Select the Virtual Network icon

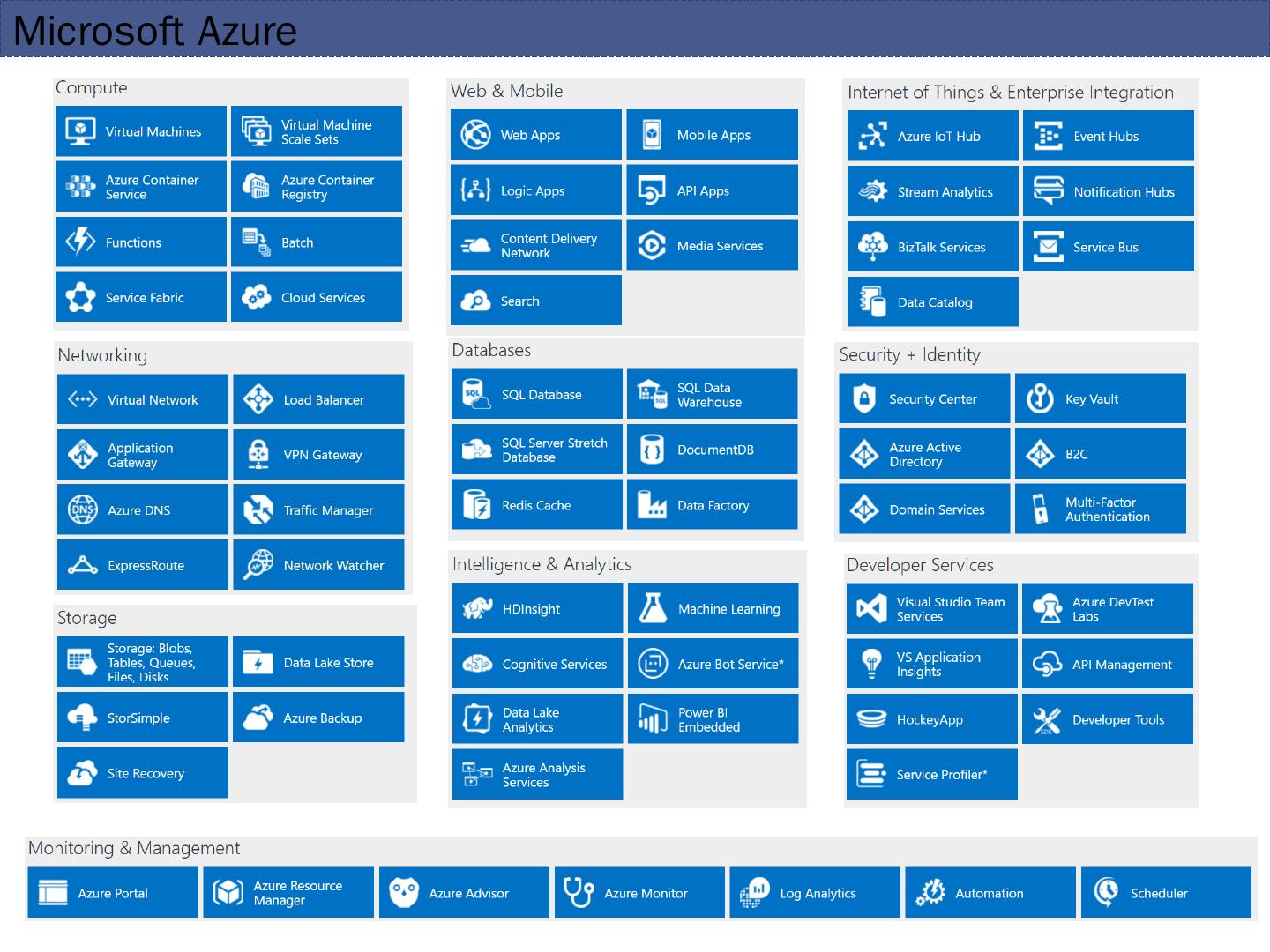click(83, 399)
